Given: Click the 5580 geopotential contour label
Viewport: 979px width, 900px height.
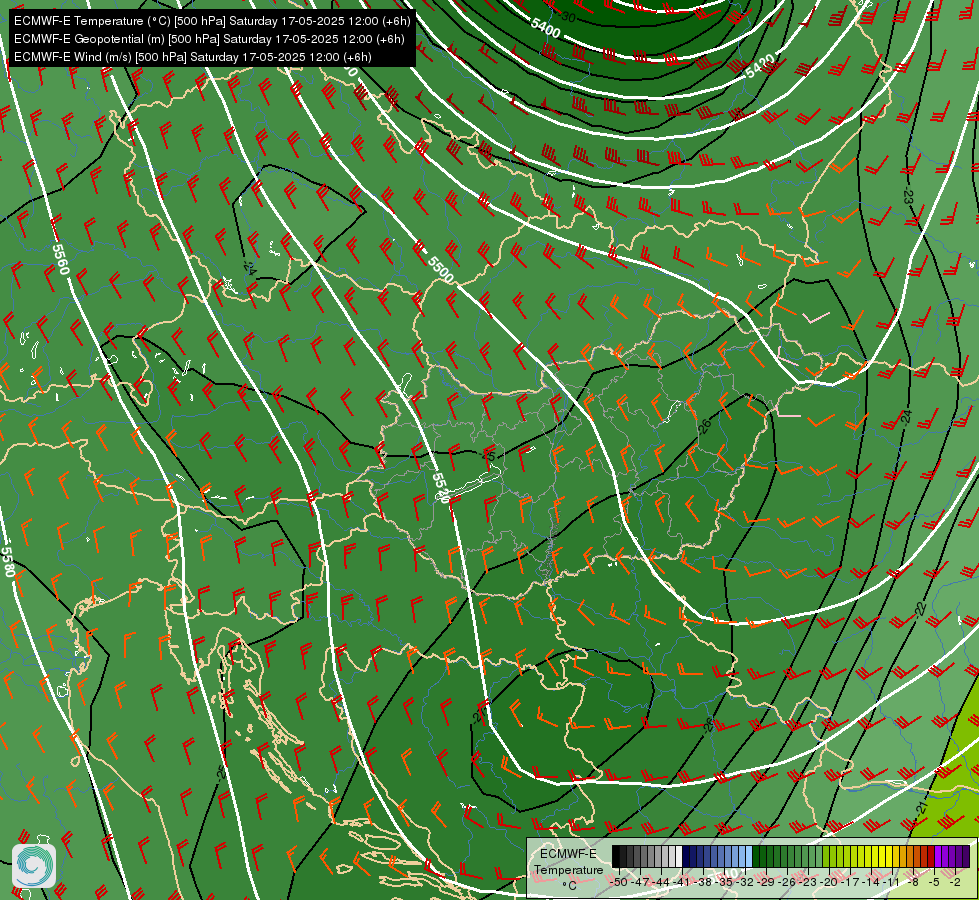Looking at the screenshot, I should pos(7,562).
